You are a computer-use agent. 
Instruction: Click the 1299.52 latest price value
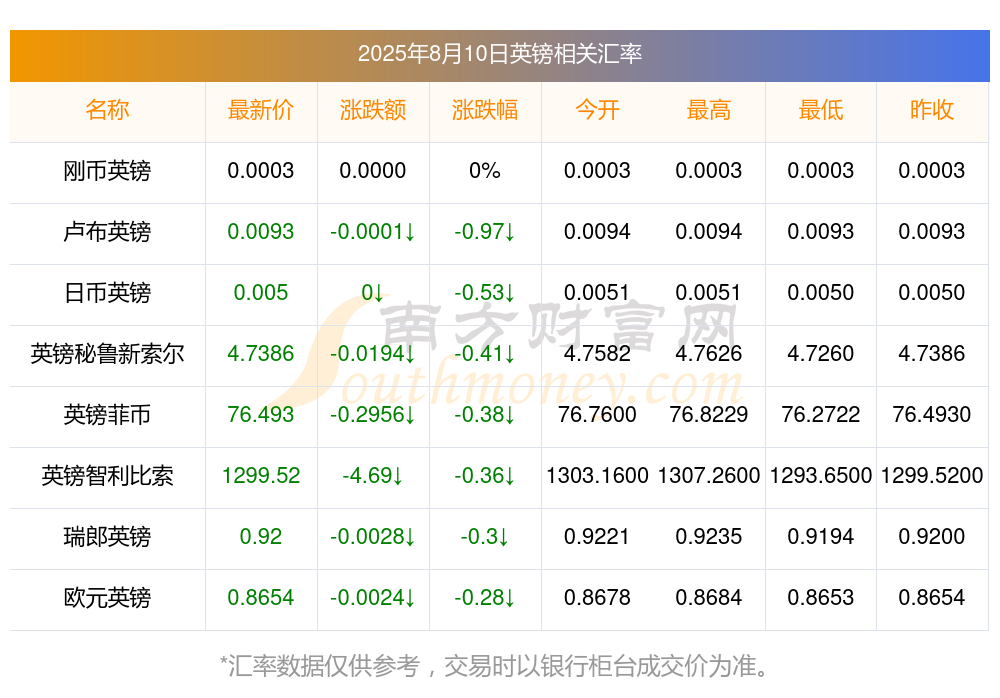(x=261, y=476)
